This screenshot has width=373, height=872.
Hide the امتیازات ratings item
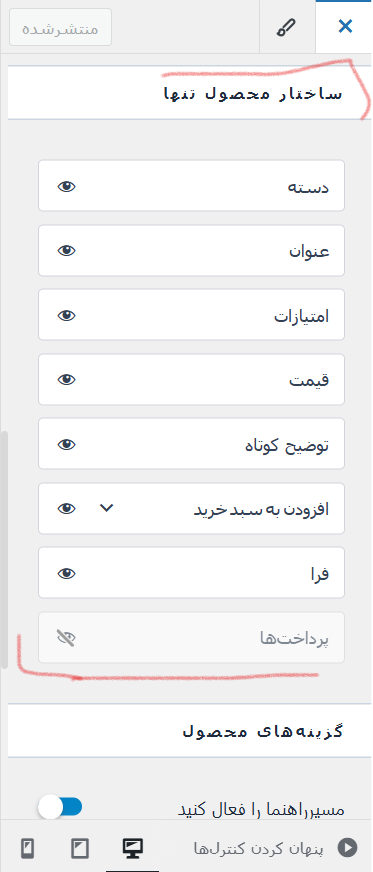point(66,315)
